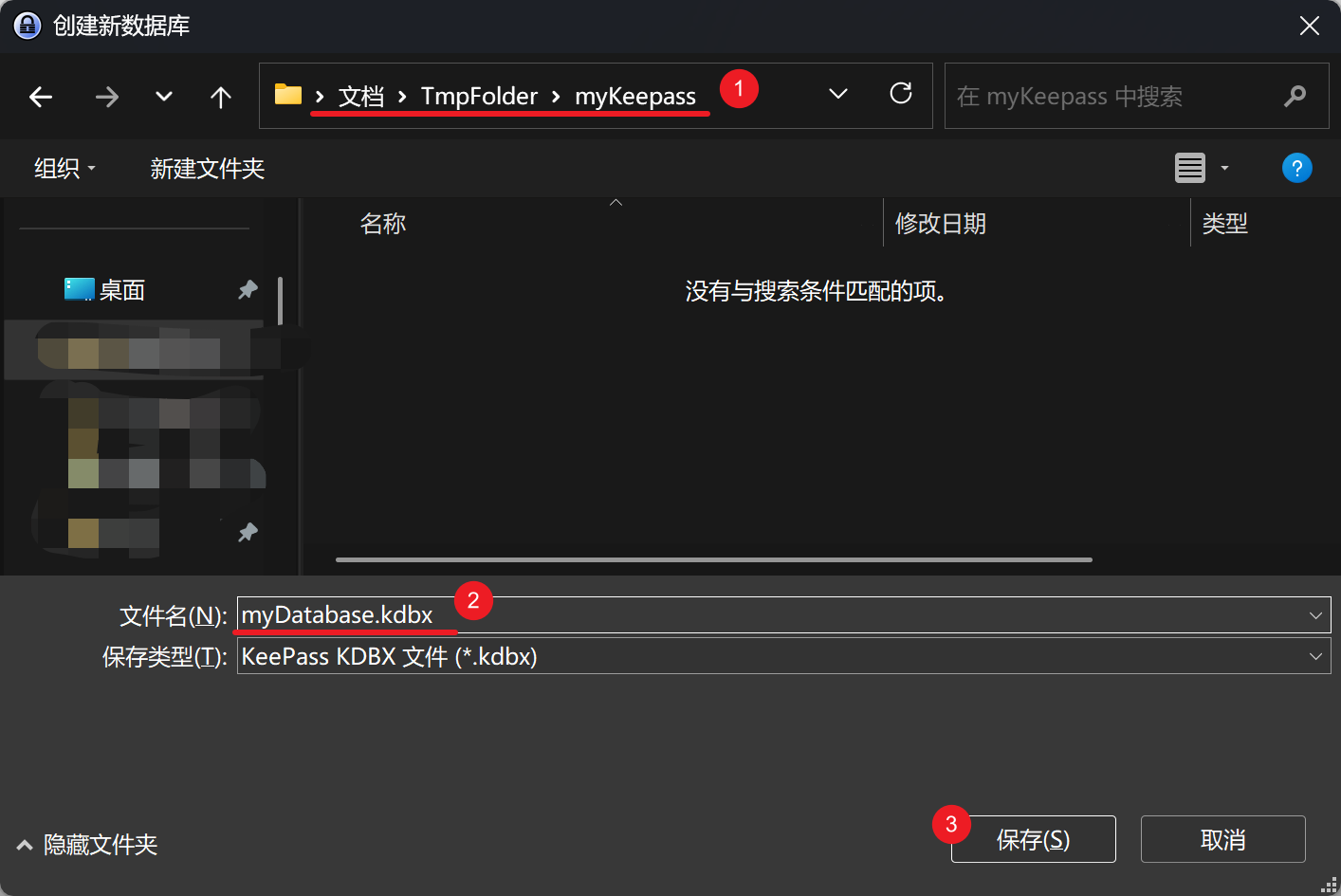Open the 组织 menu

point(64,169)
